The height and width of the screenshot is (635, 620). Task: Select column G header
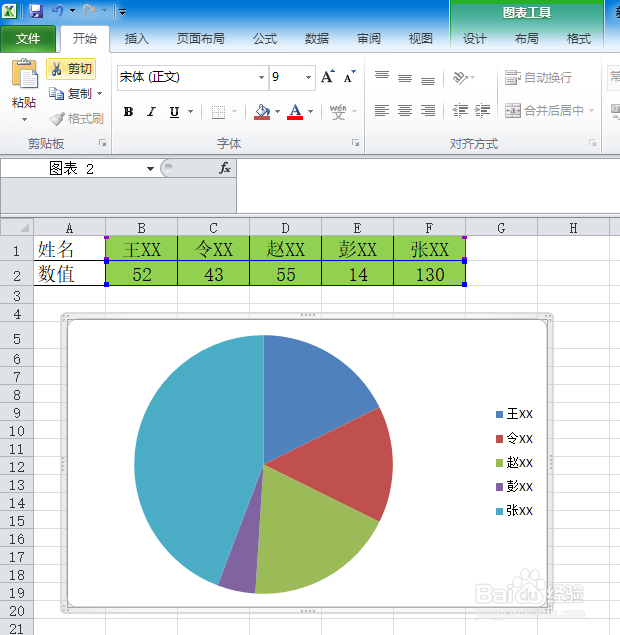click(x=501, y=228)
